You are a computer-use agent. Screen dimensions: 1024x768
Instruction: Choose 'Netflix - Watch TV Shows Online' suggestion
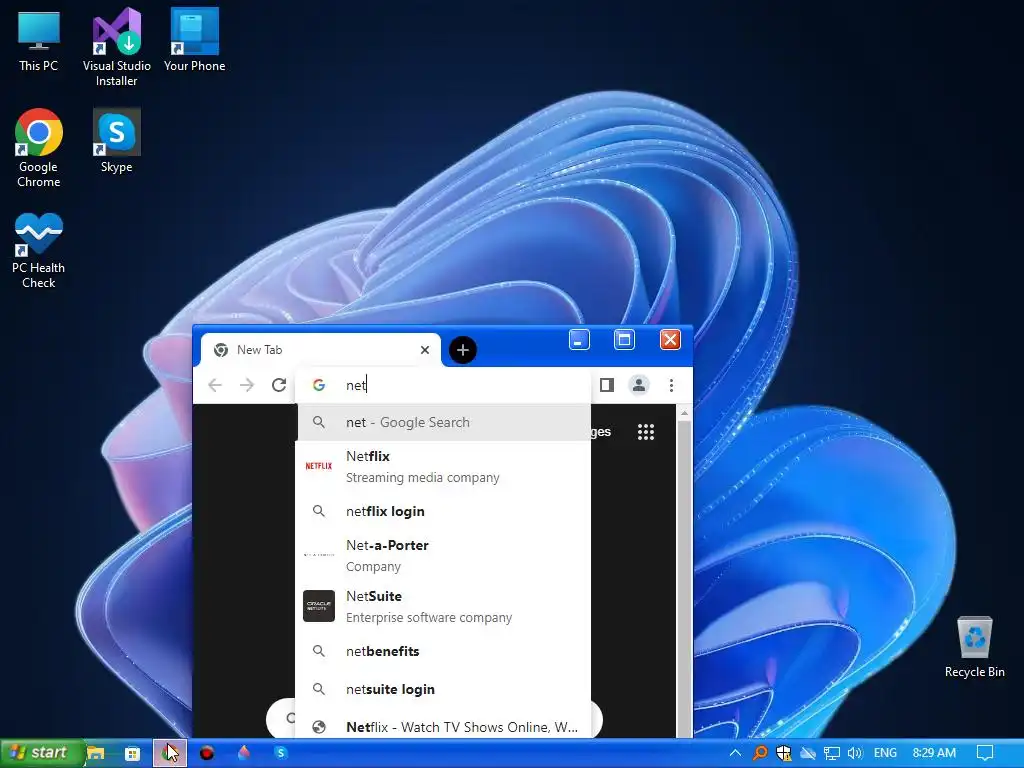(x=444, y=727)
